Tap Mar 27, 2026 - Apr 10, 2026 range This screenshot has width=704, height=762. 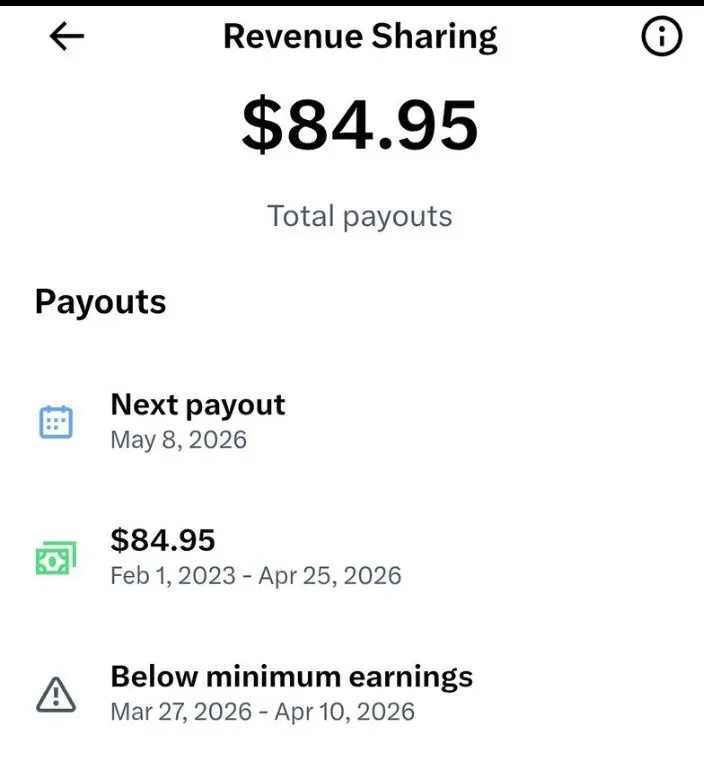[263, 712]
